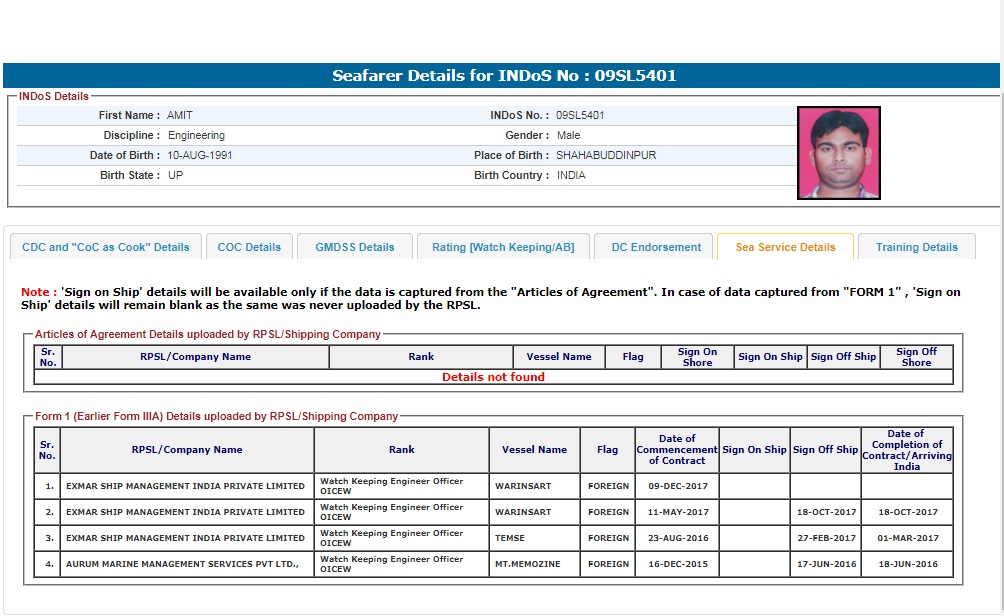Click the Date of Commencement of Contract header
The height and width of the screenshot is (616, 1004).
pyautogui.click(x=677, y=450)
